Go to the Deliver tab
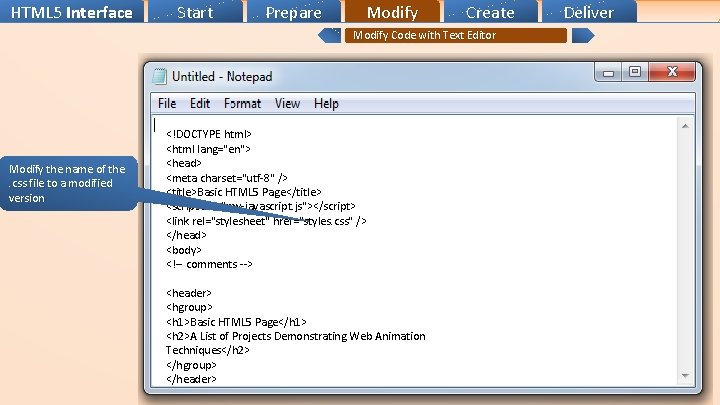 (589, 11)
